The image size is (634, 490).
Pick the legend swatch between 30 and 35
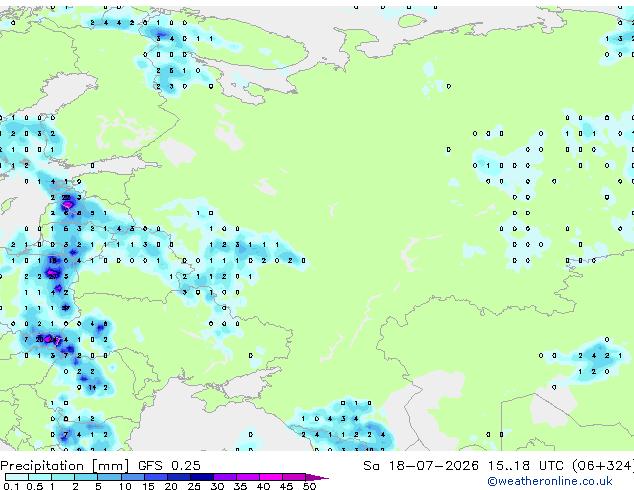pyautogui.click(x=225, y=477)
